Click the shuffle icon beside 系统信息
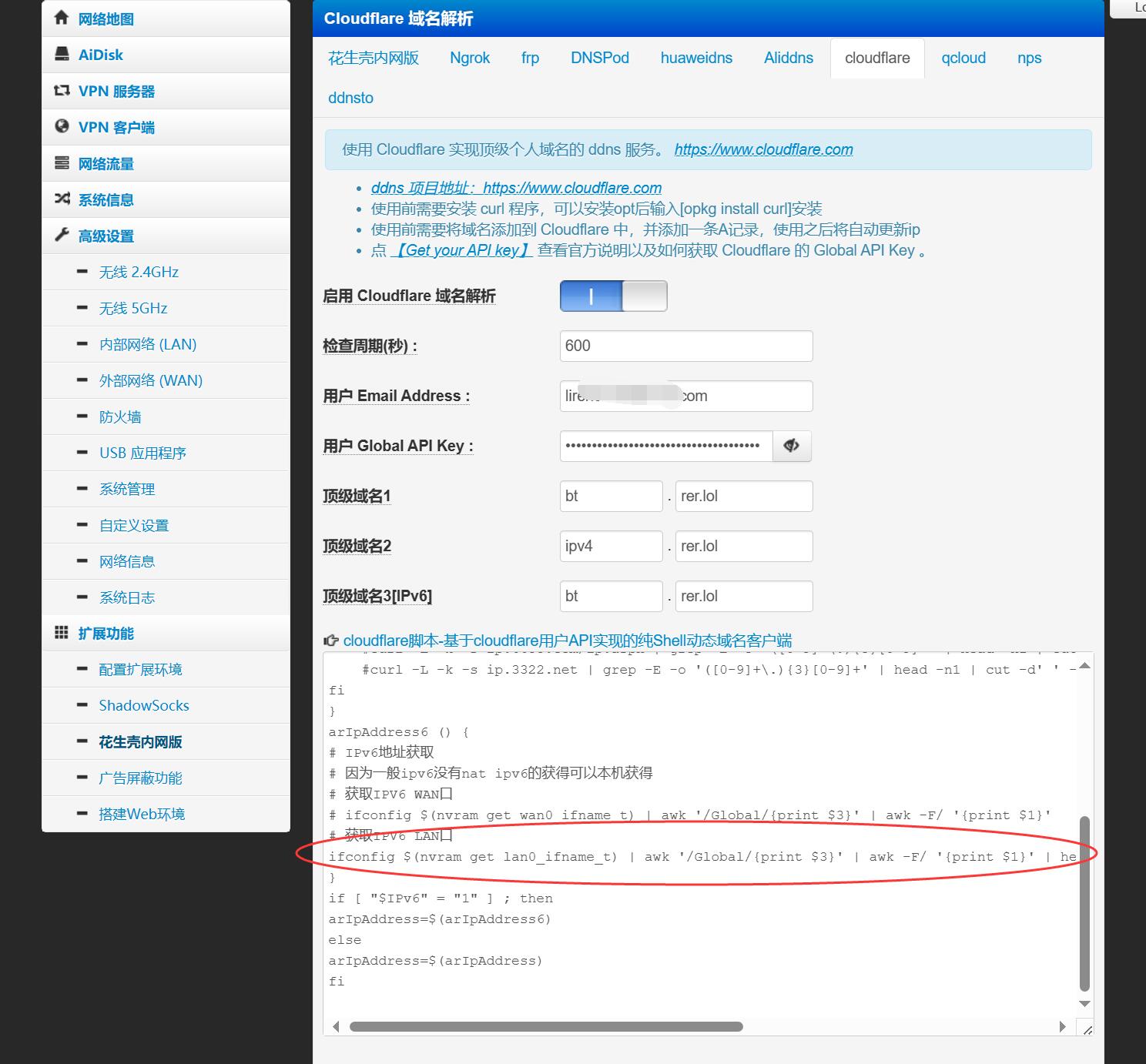The height and width of the screenshot is (1064, 1146). coord(62,199)
